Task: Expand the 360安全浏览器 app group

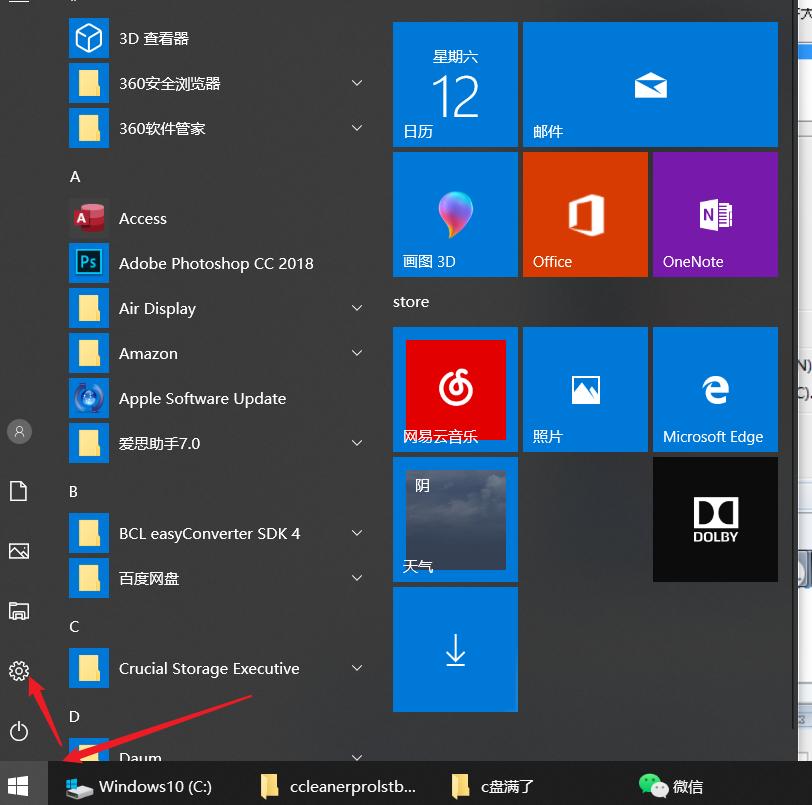Action: tap(357, 83)
